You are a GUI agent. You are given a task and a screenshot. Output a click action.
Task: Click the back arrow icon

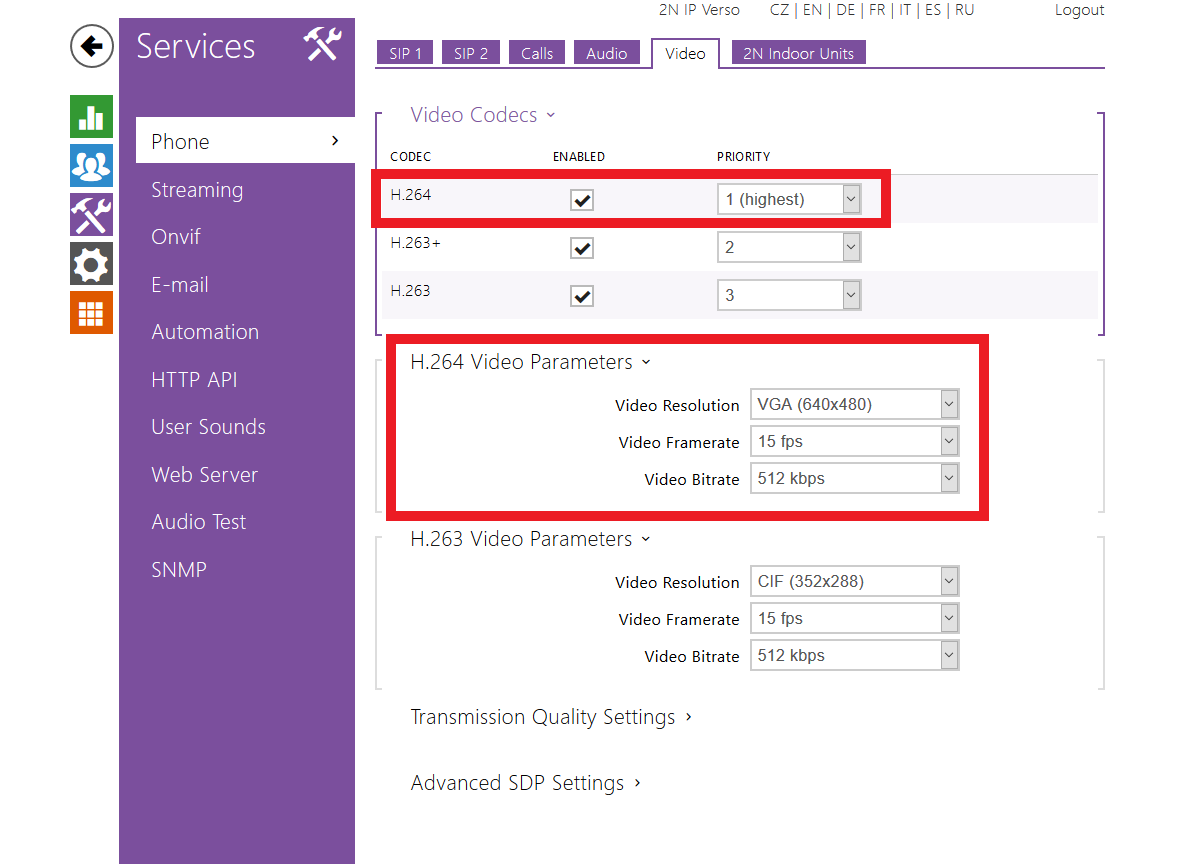point(91,46)
